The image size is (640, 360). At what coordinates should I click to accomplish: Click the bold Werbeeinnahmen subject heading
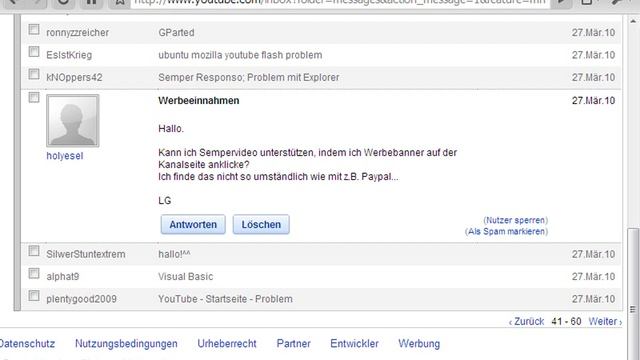(199, 101)
